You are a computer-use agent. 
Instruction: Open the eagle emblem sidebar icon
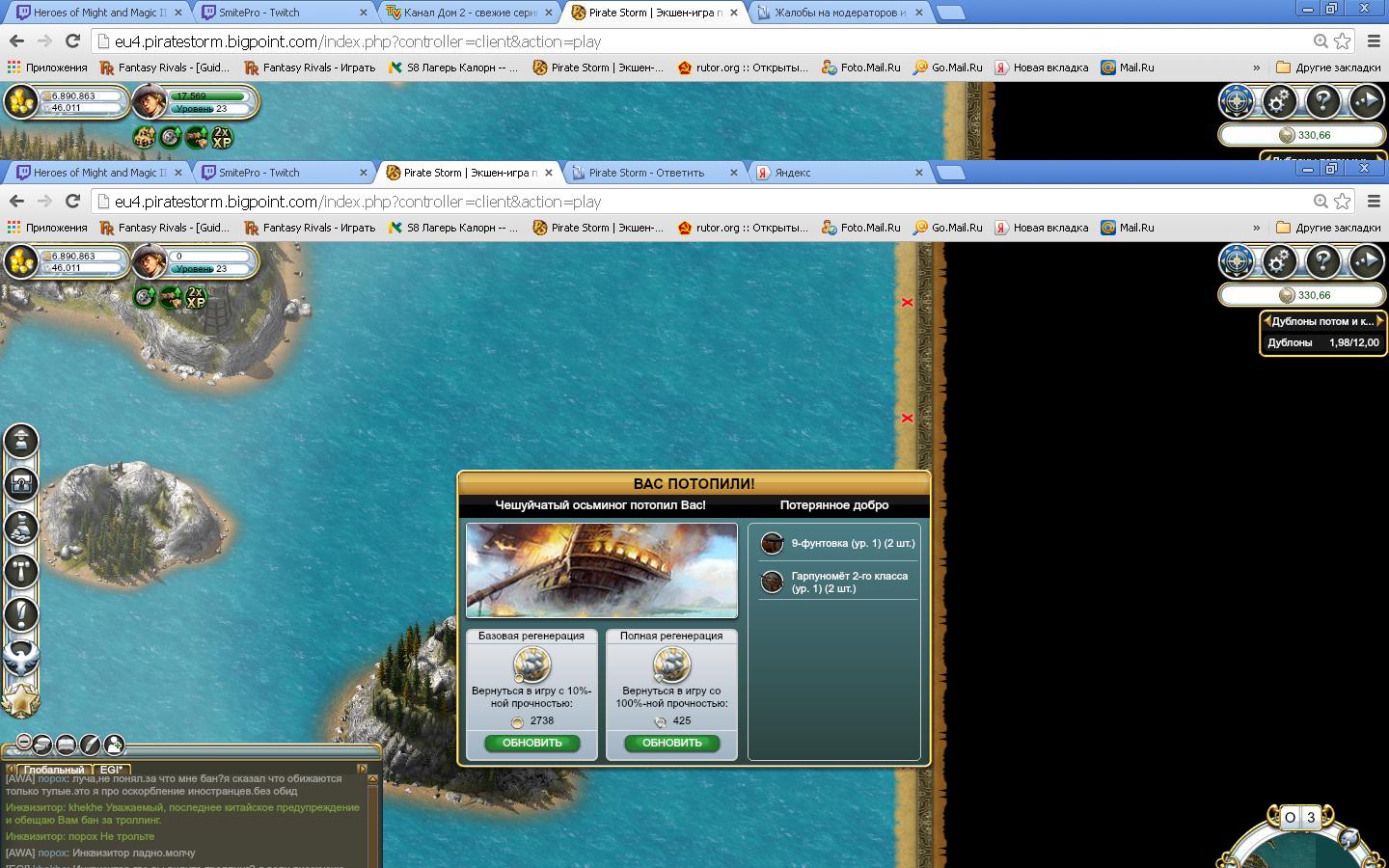point(21,658)
